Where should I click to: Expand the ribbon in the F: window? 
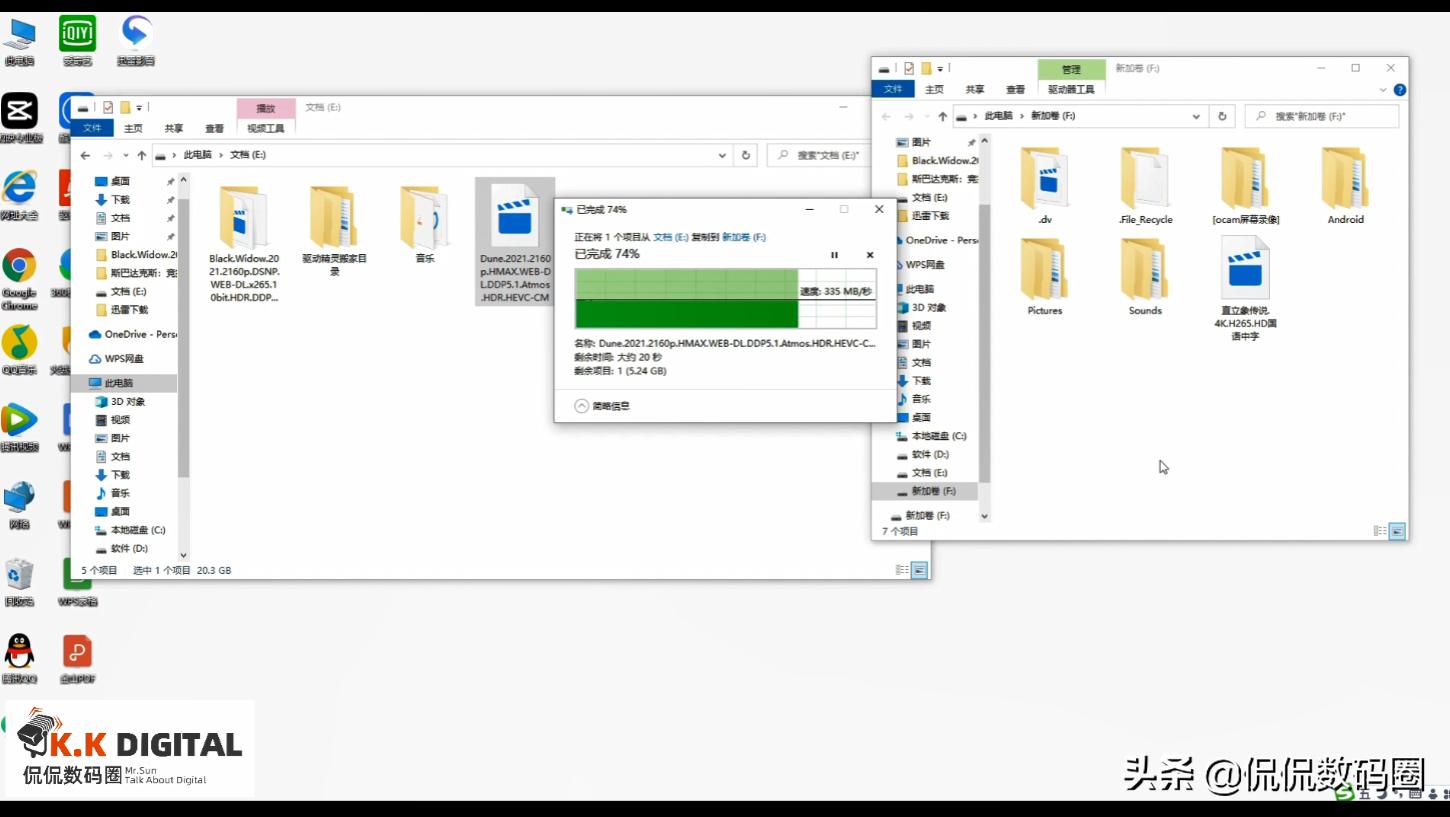click(1383, 89)
